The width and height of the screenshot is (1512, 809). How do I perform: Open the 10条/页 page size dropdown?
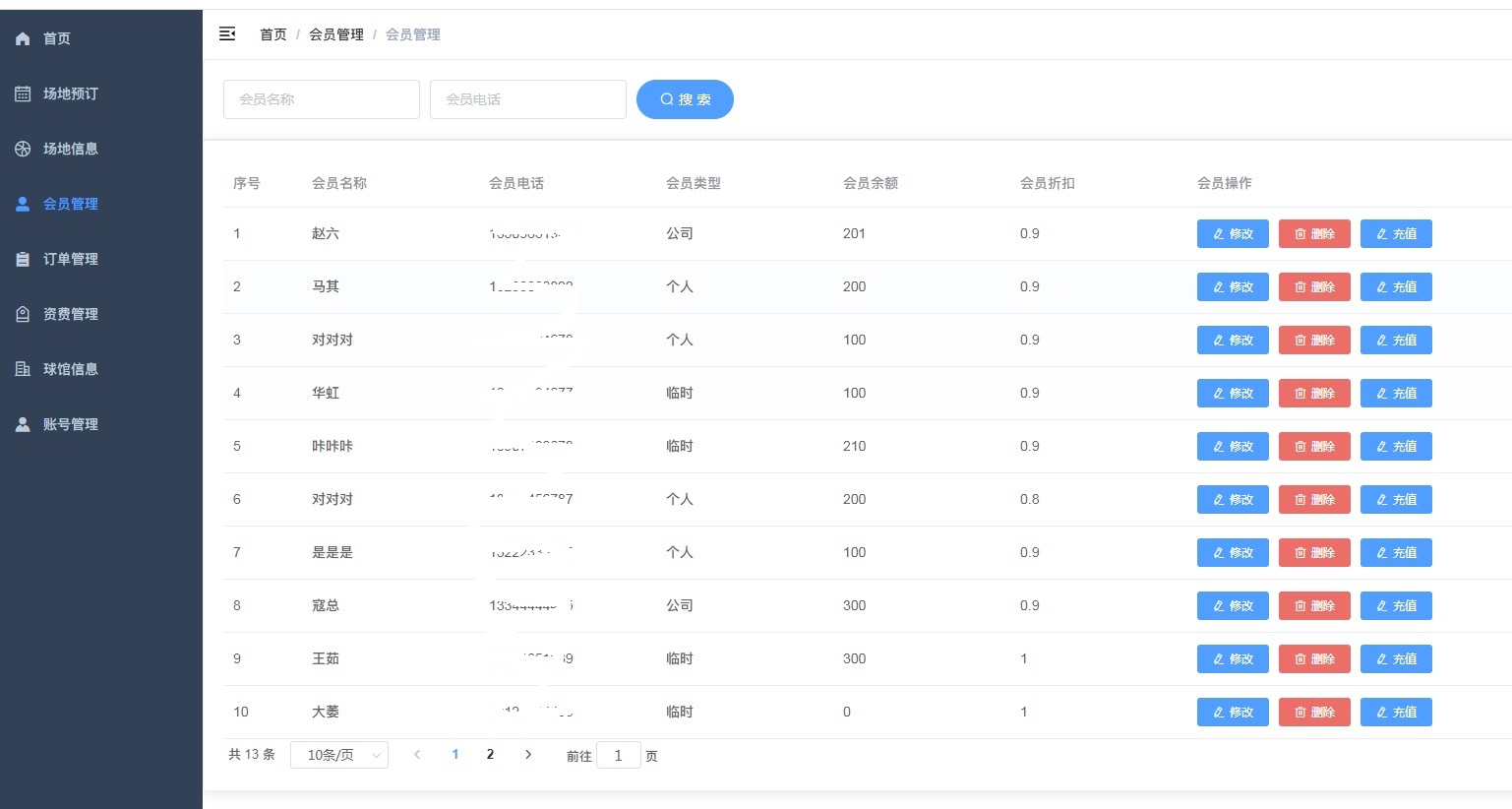[339, 755]
